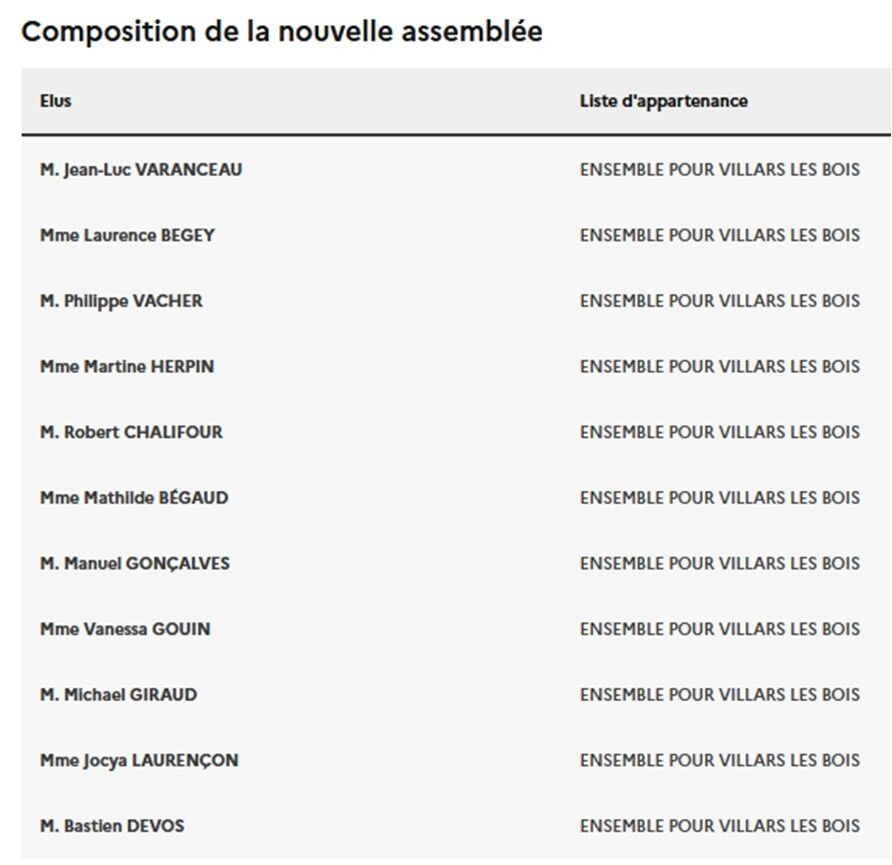The width and height of the screenshot is (892, 865).
Task: Click the list name in Michael GIRAUD's row
Action: 719,695
